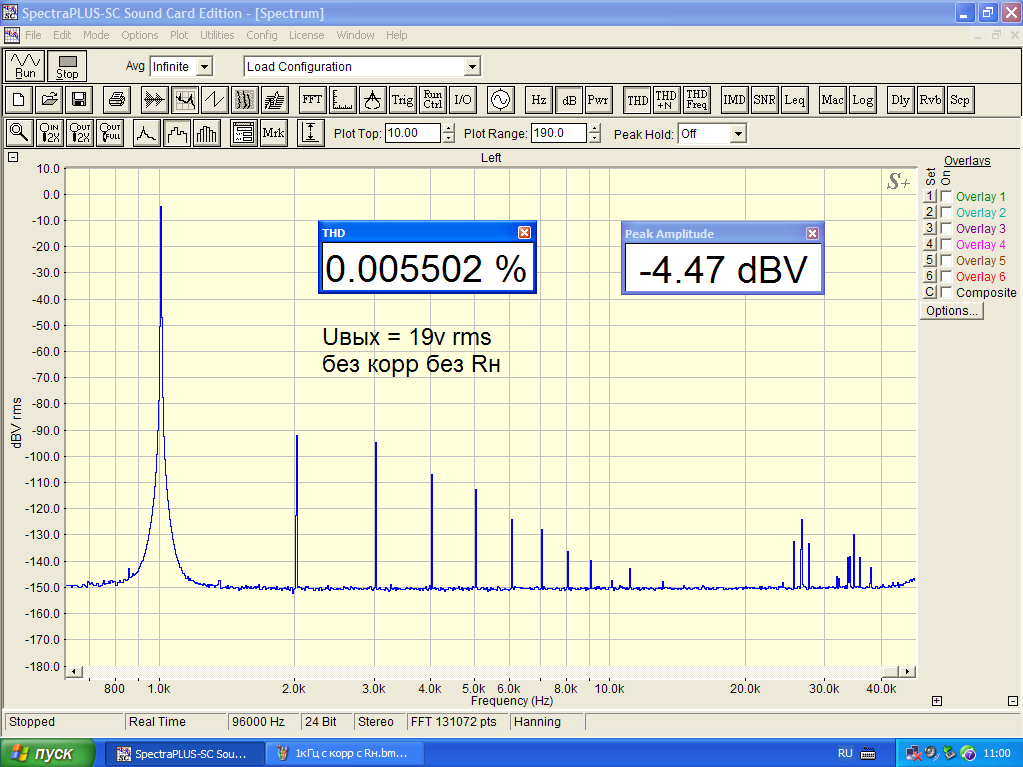Image resolution: width=1023 pixels, height=767 pixels.
Task: Open the 3D surface plot icon
Action: point(275,100)
